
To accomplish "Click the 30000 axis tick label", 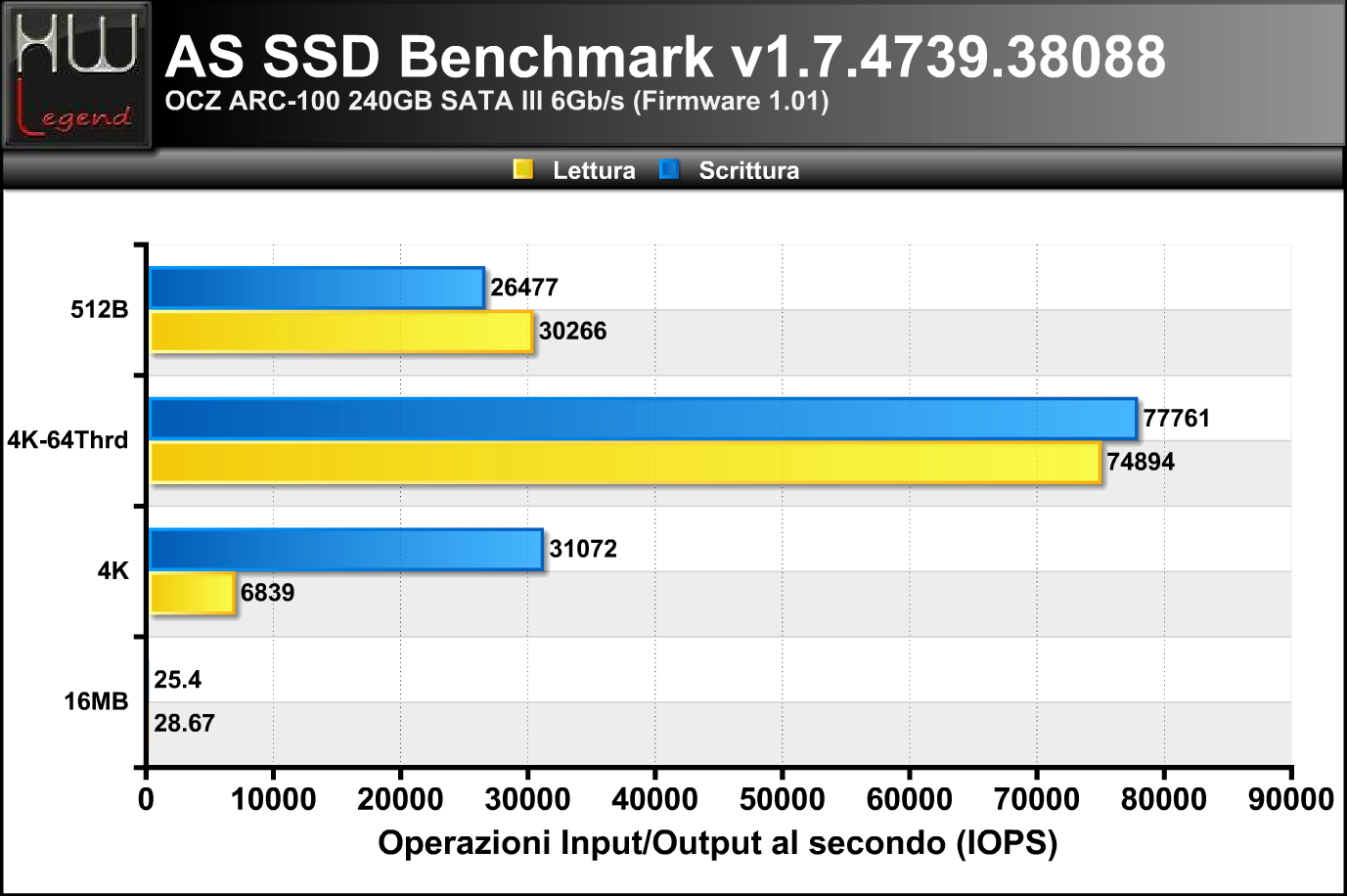I will coord(527,799).
